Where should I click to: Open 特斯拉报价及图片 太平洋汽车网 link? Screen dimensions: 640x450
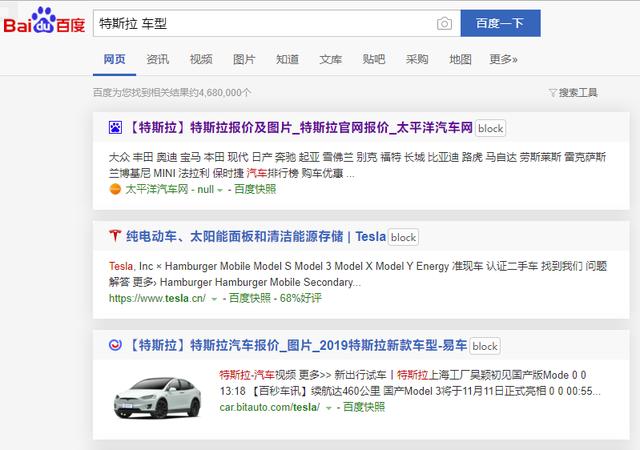(x=300, y=128)
